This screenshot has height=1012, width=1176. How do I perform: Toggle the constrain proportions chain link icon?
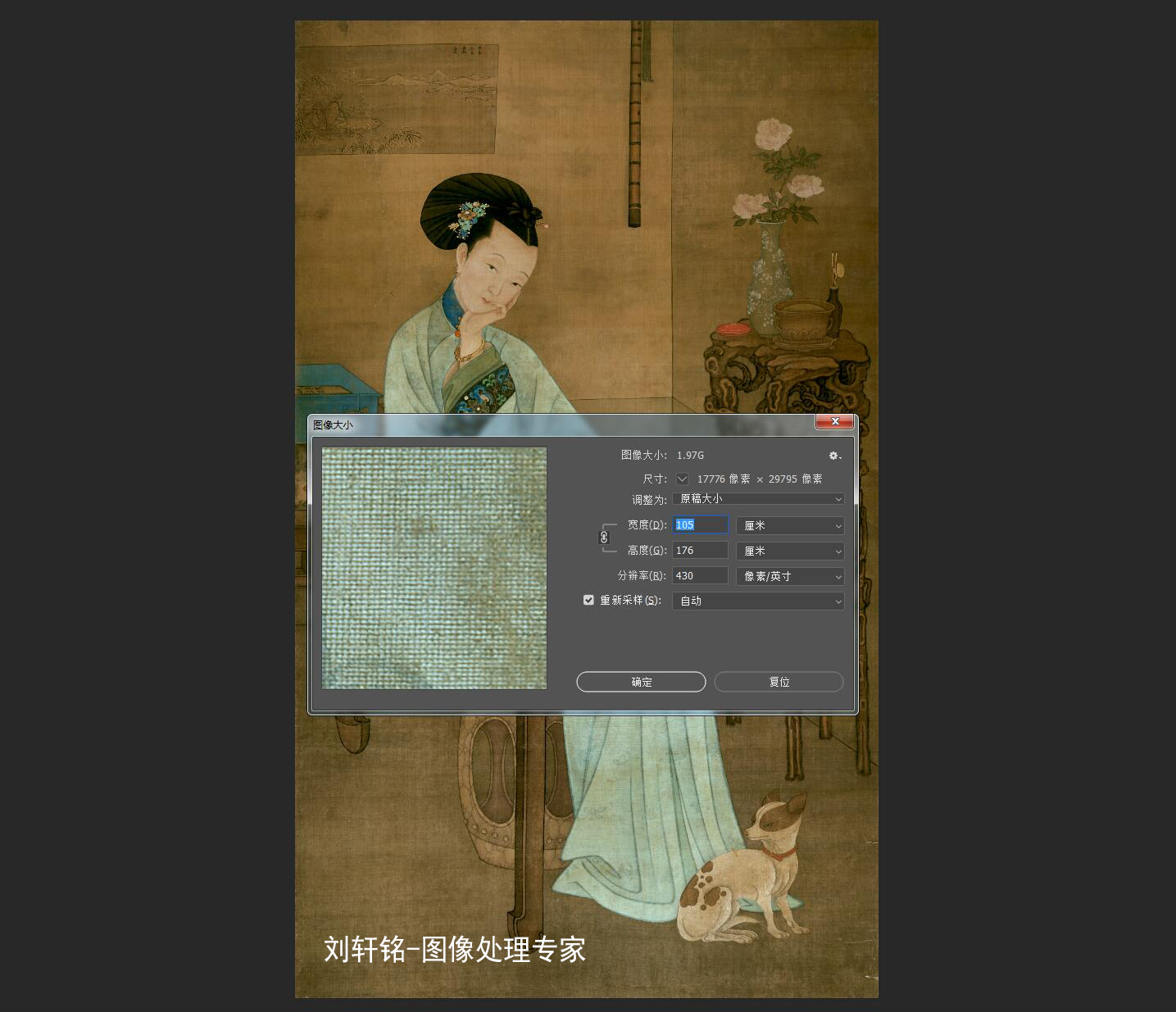(604, 538)
